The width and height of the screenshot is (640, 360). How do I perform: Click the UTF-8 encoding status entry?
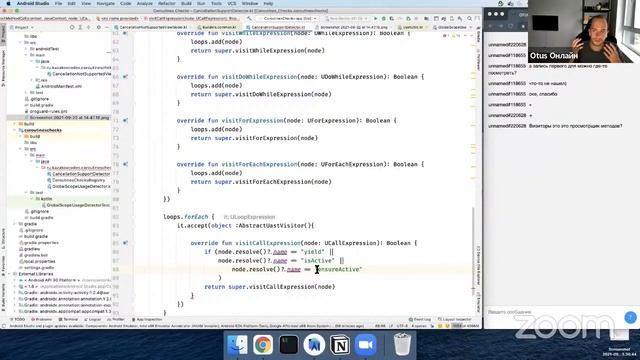point(402,326)
